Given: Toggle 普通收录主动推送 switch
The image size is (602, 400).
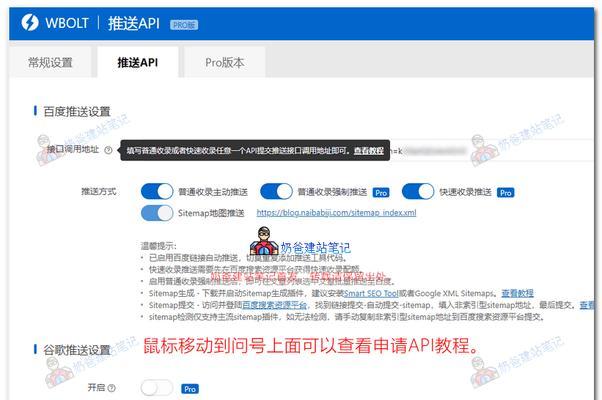Looking at the screenshot, I should 157,192.
